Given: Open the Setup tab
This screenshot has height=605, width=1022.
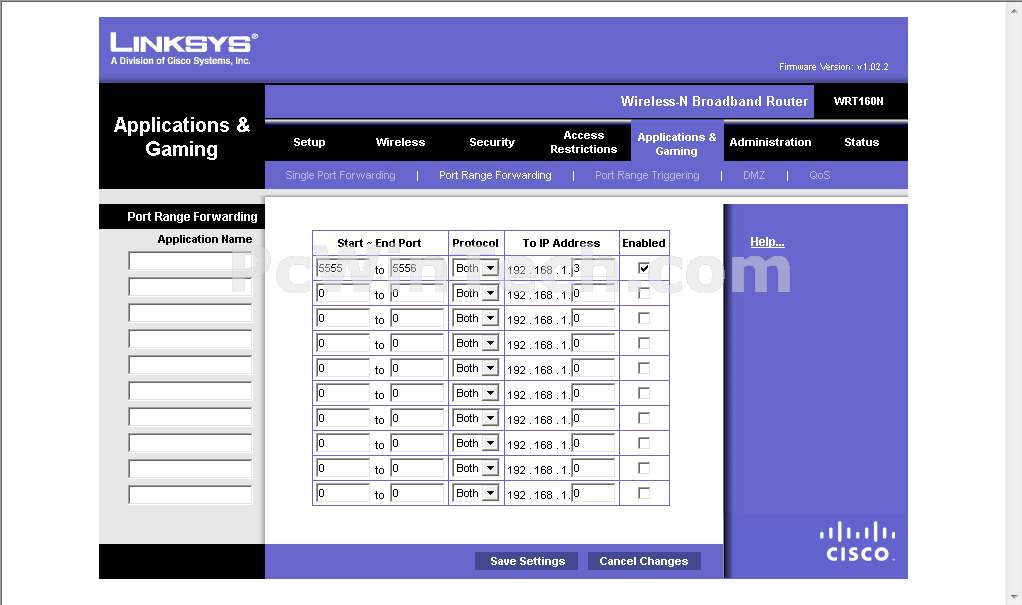Looking at the screenshot, I should coord(309,142).
